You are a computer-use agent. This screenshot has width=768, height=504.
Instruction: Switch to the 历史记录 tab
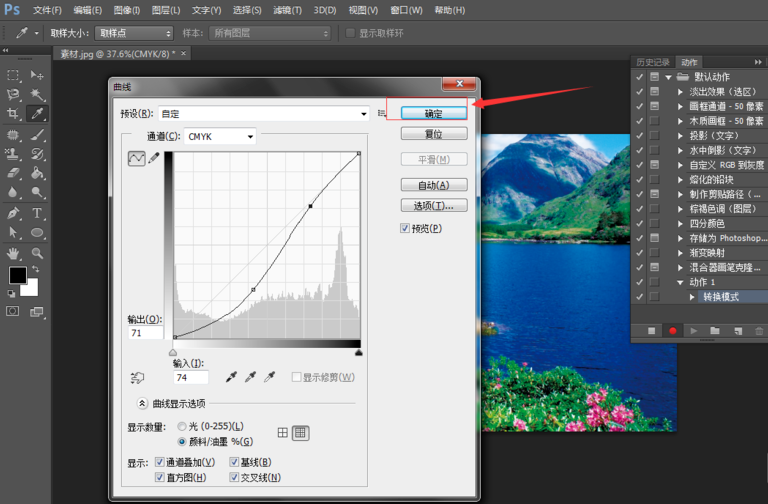coord(653,62)
